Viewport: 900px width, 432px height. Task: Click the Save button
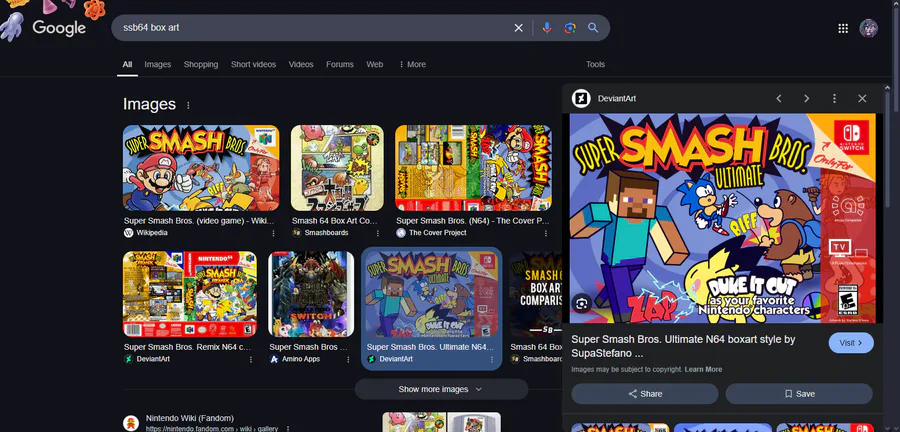[799, 394]
